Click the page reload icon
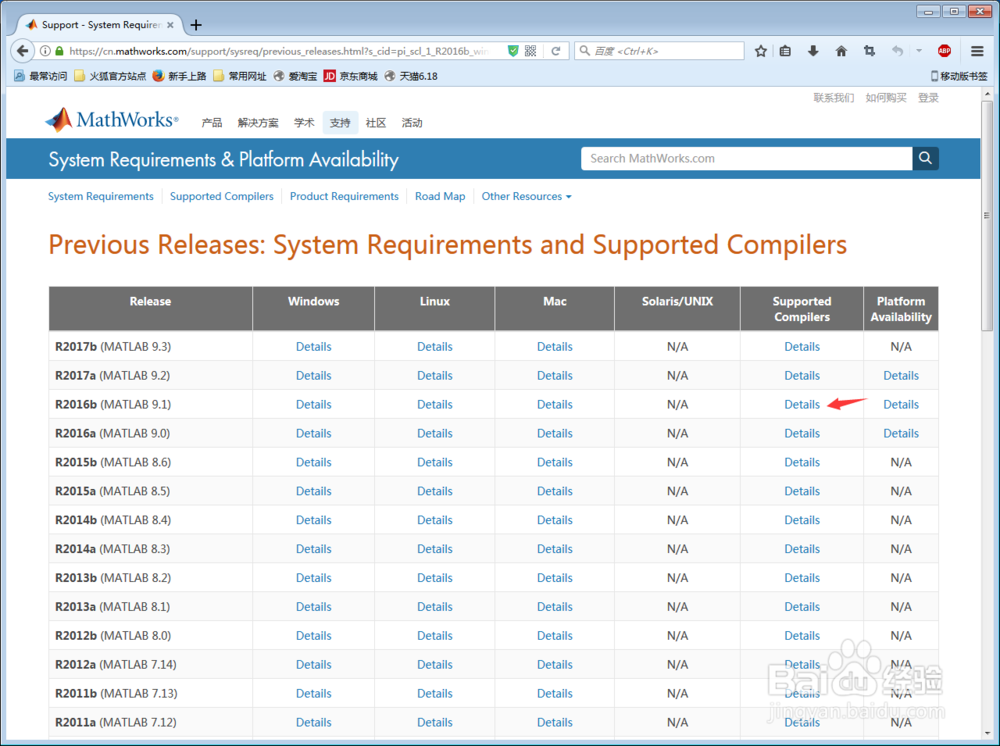The width and height of the screenshot is (1000, 746). (555, 51)
